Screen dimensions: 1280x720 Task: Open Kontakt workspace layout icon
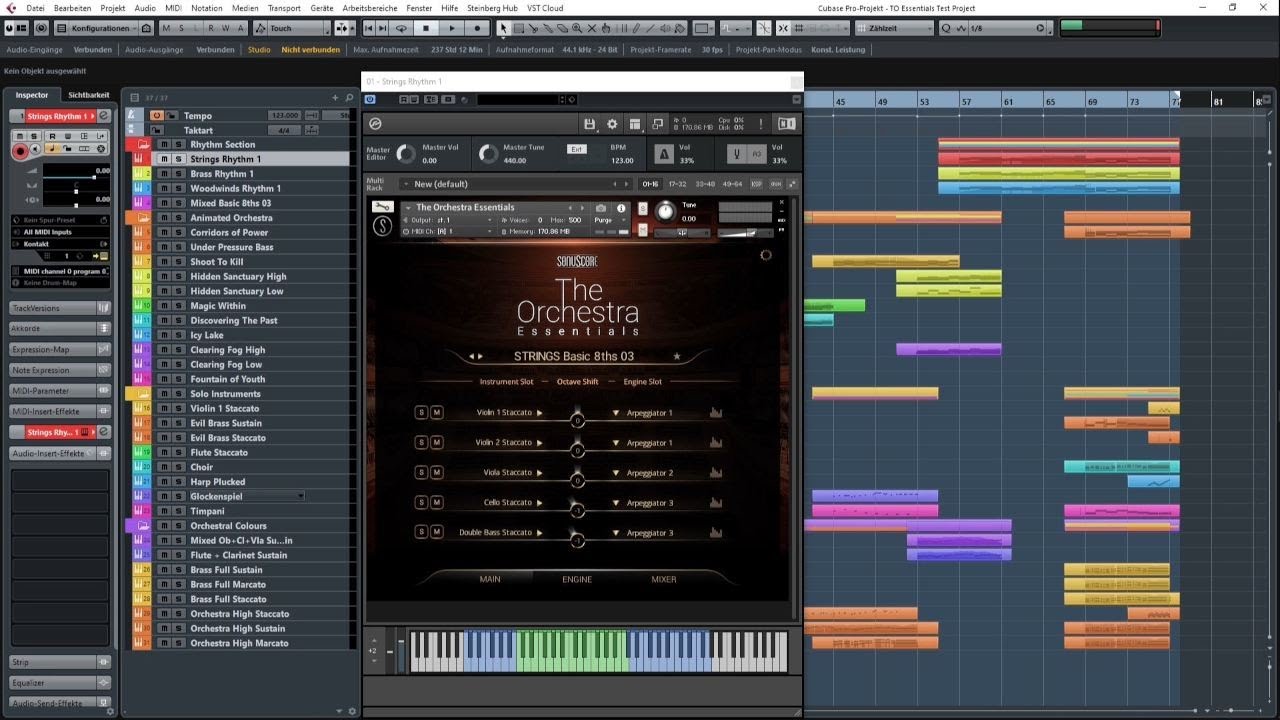click(635, 124)
